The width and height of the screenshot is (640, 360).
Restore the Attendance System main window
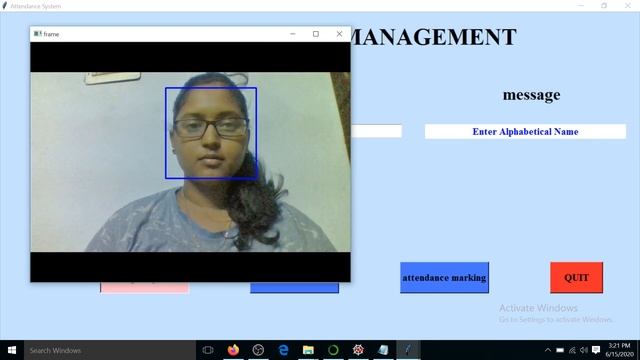(604, 6)
